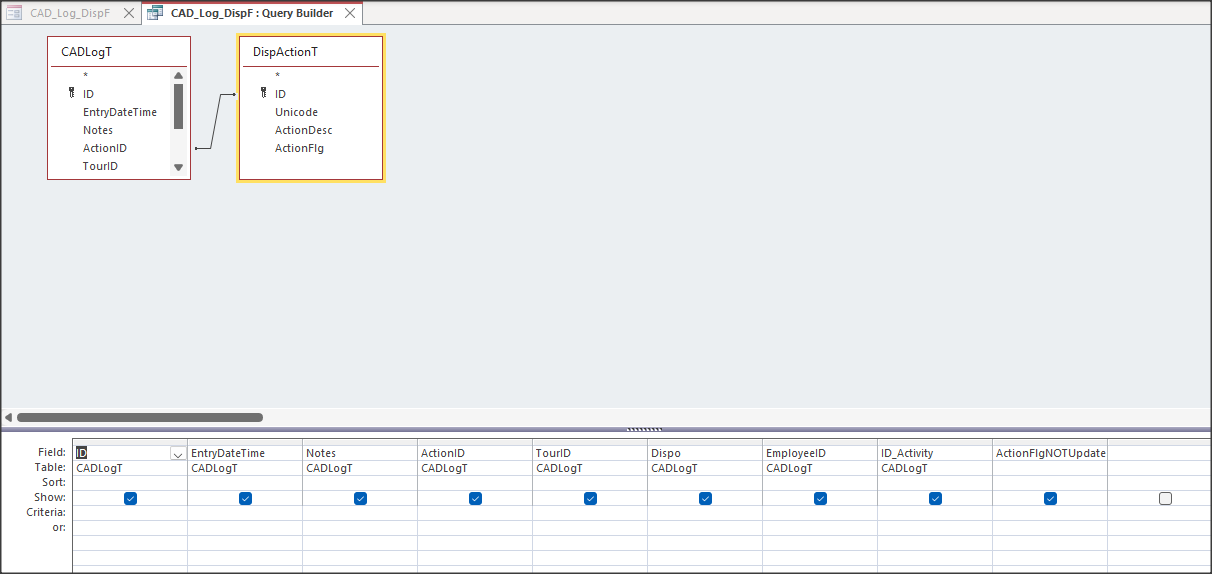Switch to the CAD_Log_DispF form tab
The height and width of the screenshot is (574, 1212).
(70, 13)
